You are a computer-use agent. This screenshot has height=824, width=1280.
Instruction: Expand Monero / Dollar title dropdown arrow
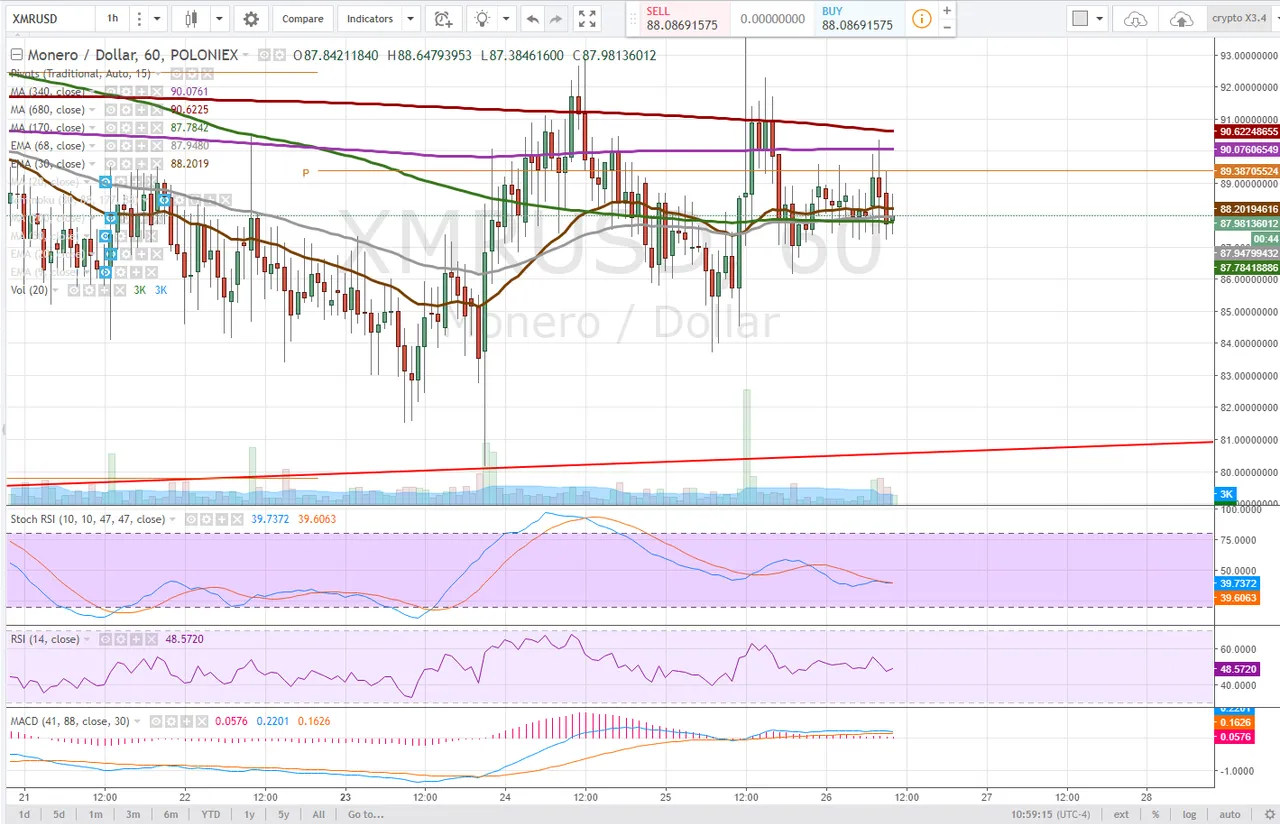coord(245,54)
